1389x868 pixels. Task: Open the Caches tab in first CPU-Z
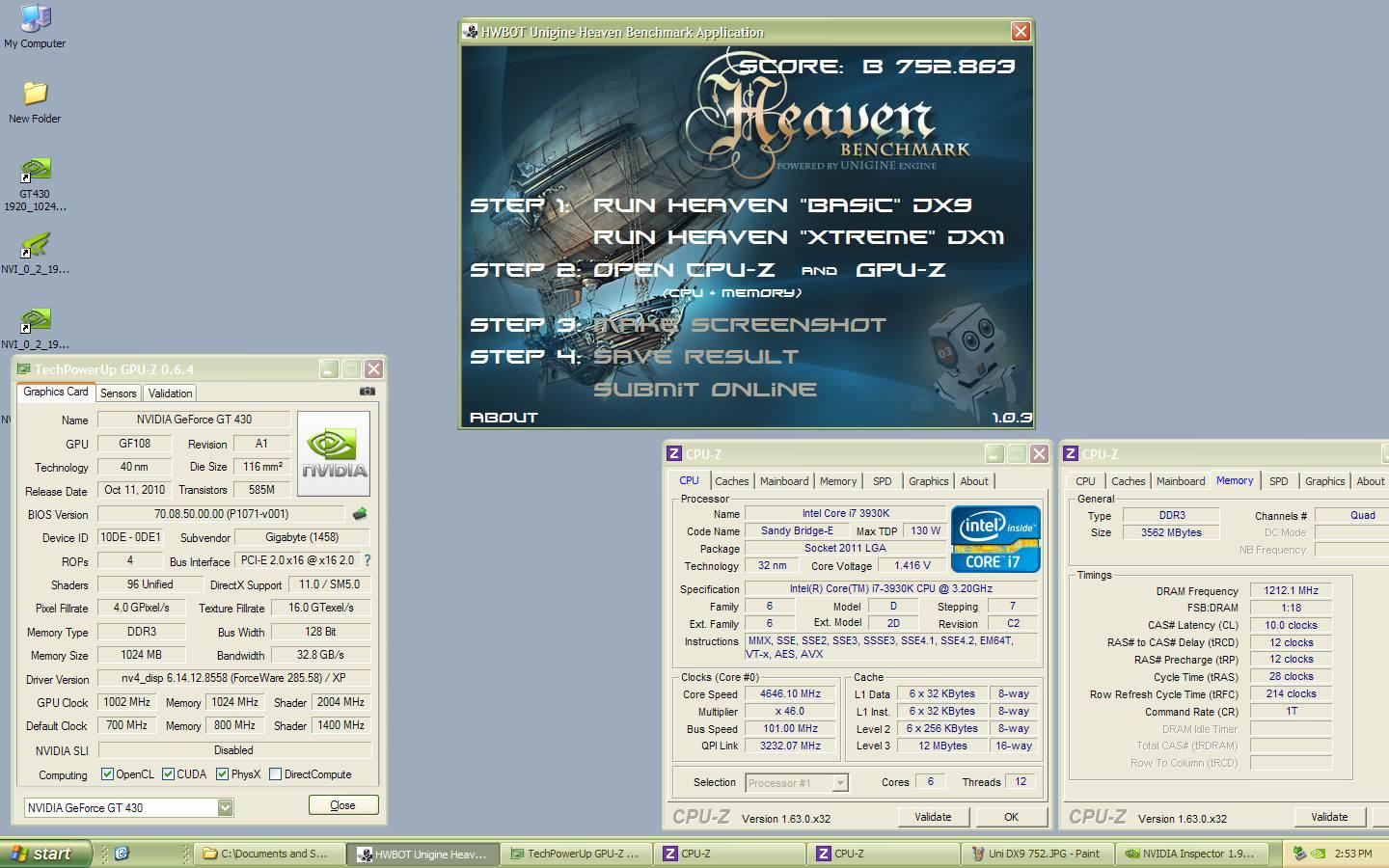tap(731, 481)
